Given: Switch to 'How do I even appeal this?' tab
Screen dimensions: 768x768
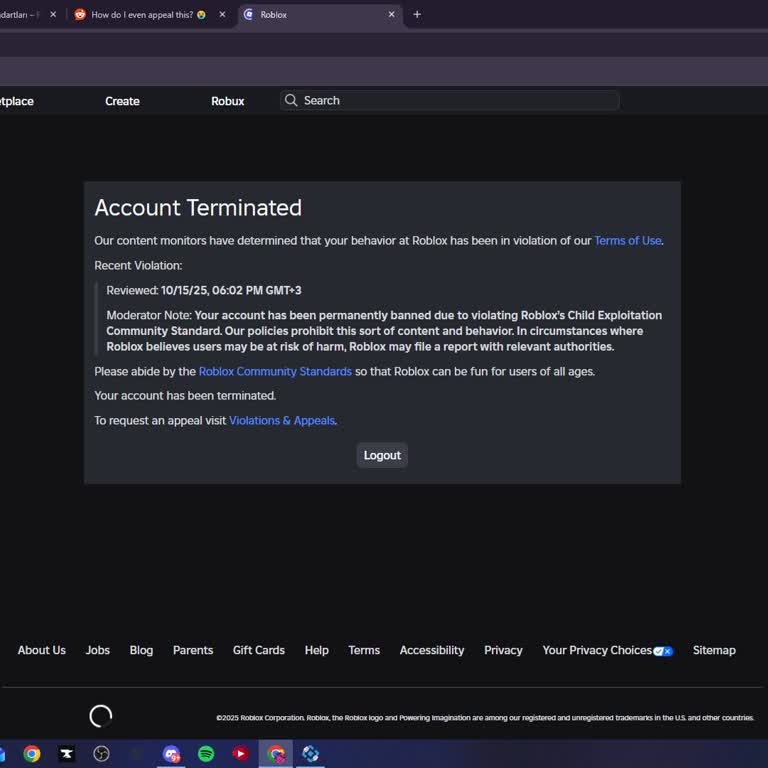Looking at the screenshot, I should (x=148, y=15).
